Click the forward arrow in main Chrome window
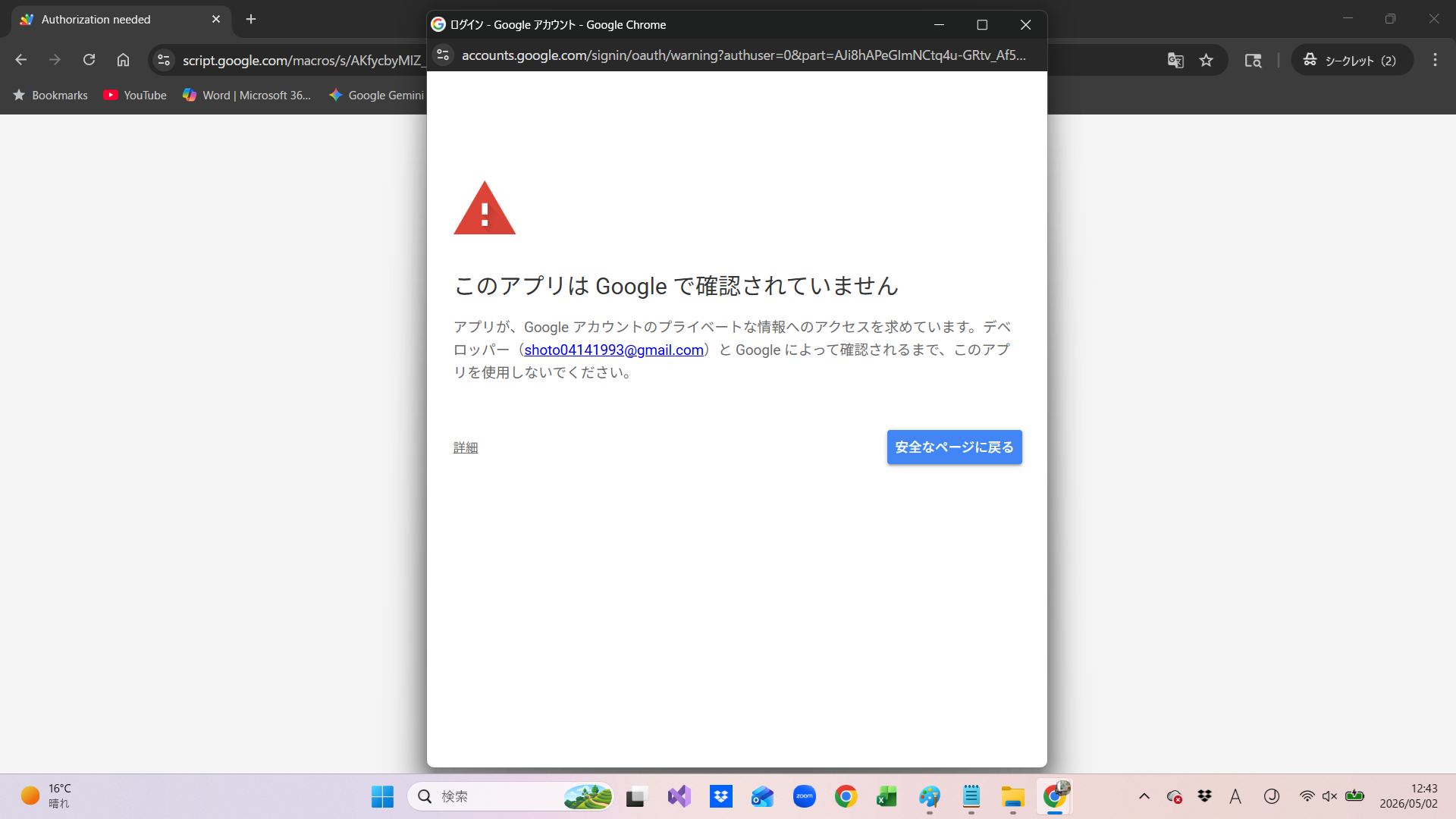Viewport: 1456px width, 819px height. (x=55, y=60)
